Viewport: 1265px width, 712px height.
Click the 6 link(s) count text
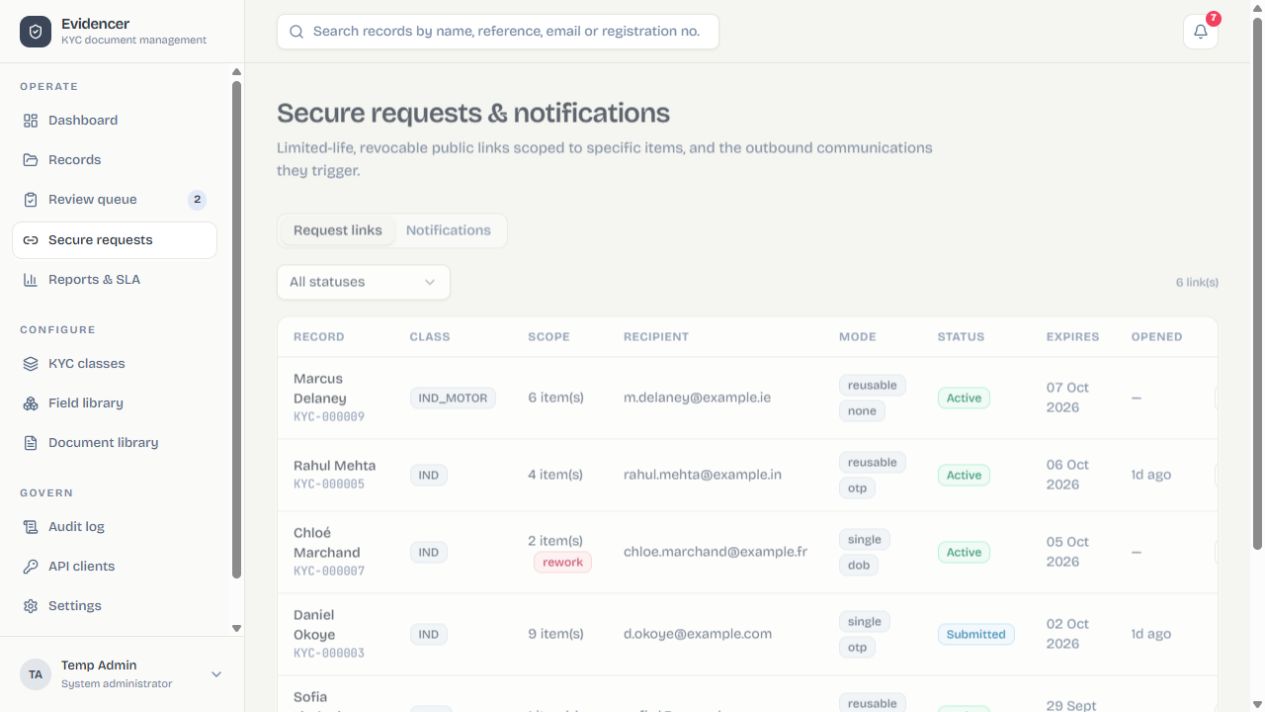1197,283
